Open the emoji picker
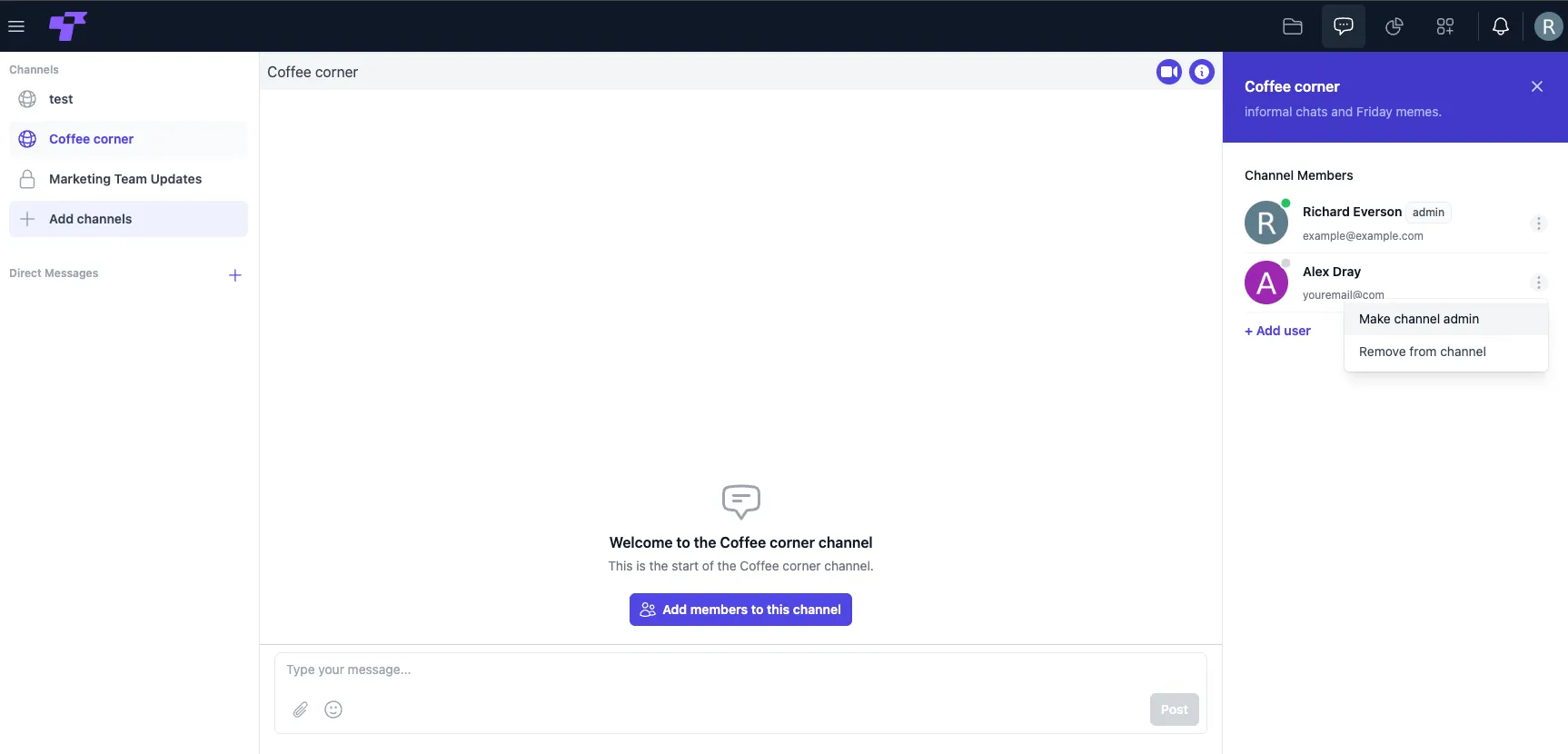 tap(333, 709)
